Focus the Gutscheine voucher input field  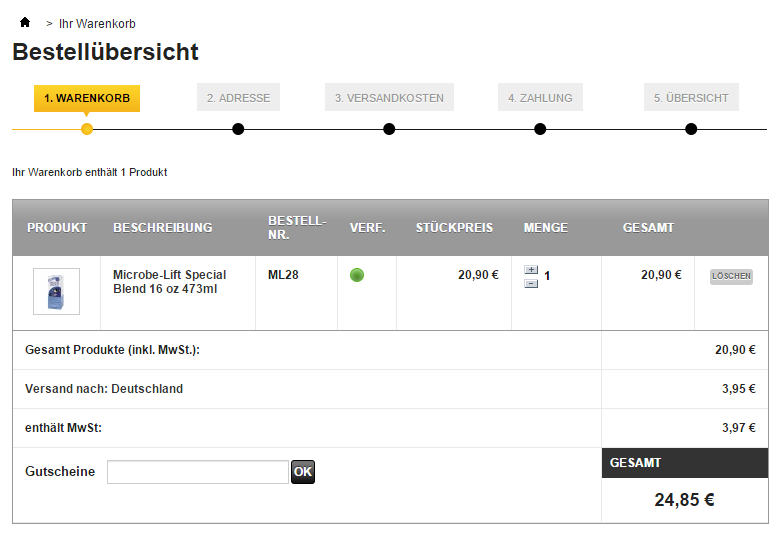(198, 472)
